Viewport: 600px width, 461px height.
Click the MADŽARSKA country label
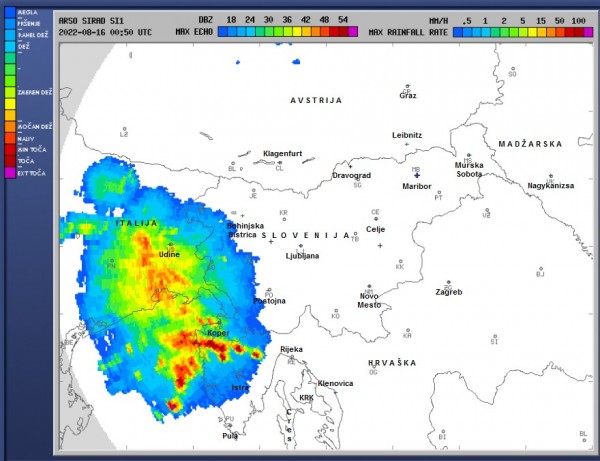coord(530,144)
